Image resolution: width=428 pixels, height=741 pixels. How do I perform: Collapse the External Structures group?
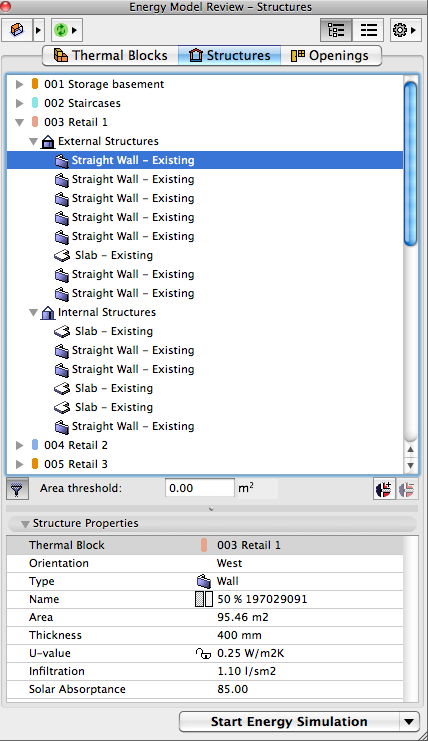33,141
